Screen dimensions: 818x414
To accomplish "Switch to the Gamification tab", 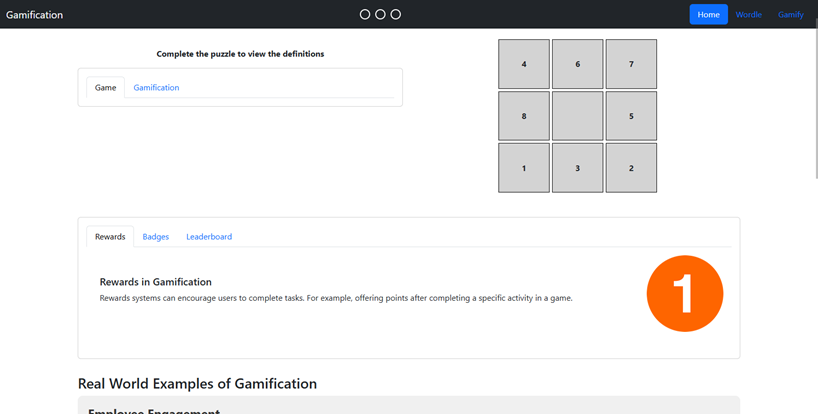I will [x=156, y=88].
